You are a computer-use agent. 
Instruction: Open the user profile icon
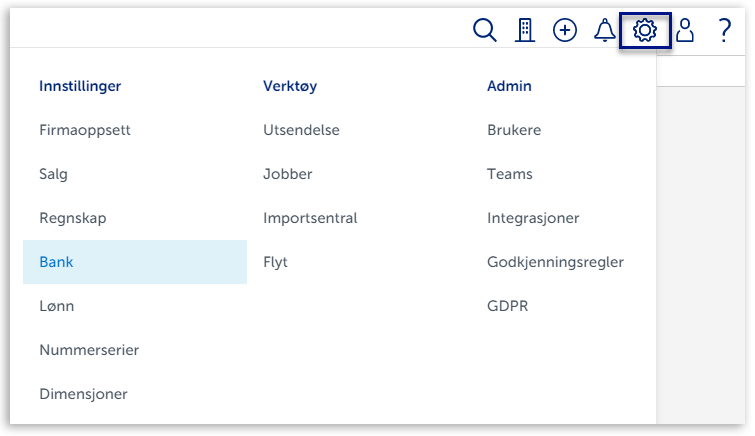pos(685,31)
